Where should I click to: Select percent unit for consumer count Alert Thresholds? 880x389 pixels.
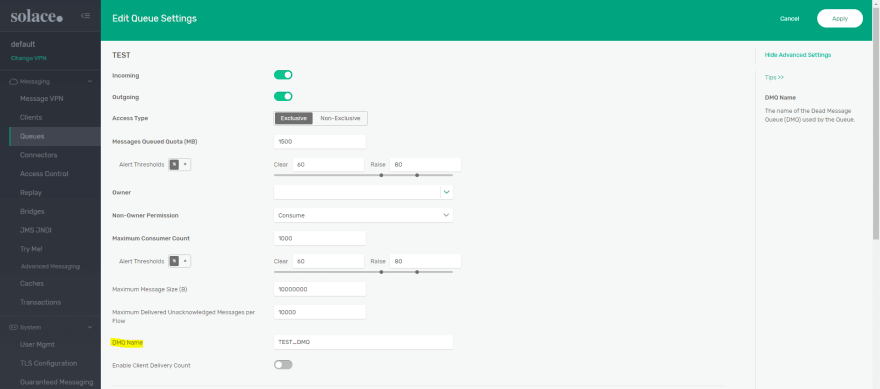[175, 261]
